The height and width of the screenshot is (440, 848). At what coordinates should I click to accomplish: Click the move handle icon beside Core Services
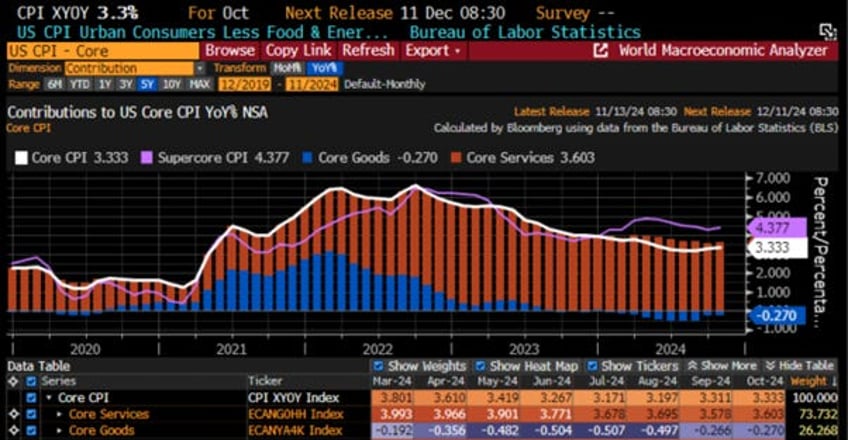tap(14, 414)
